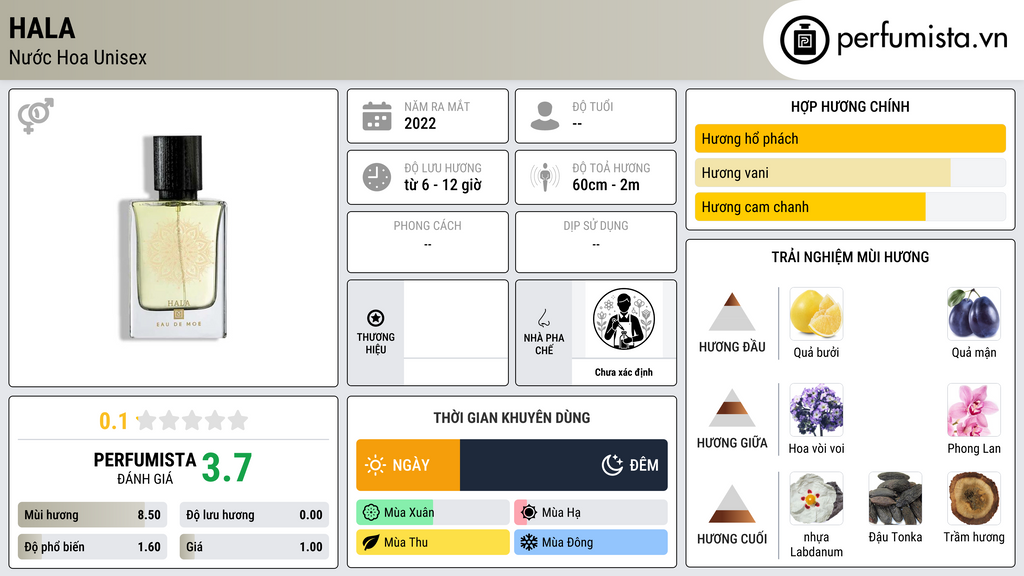Image resolution: width=1024 pixels, height=576 pixels.
Task: Click the Mùa Thu season bar
Action: tap(432, 542)
